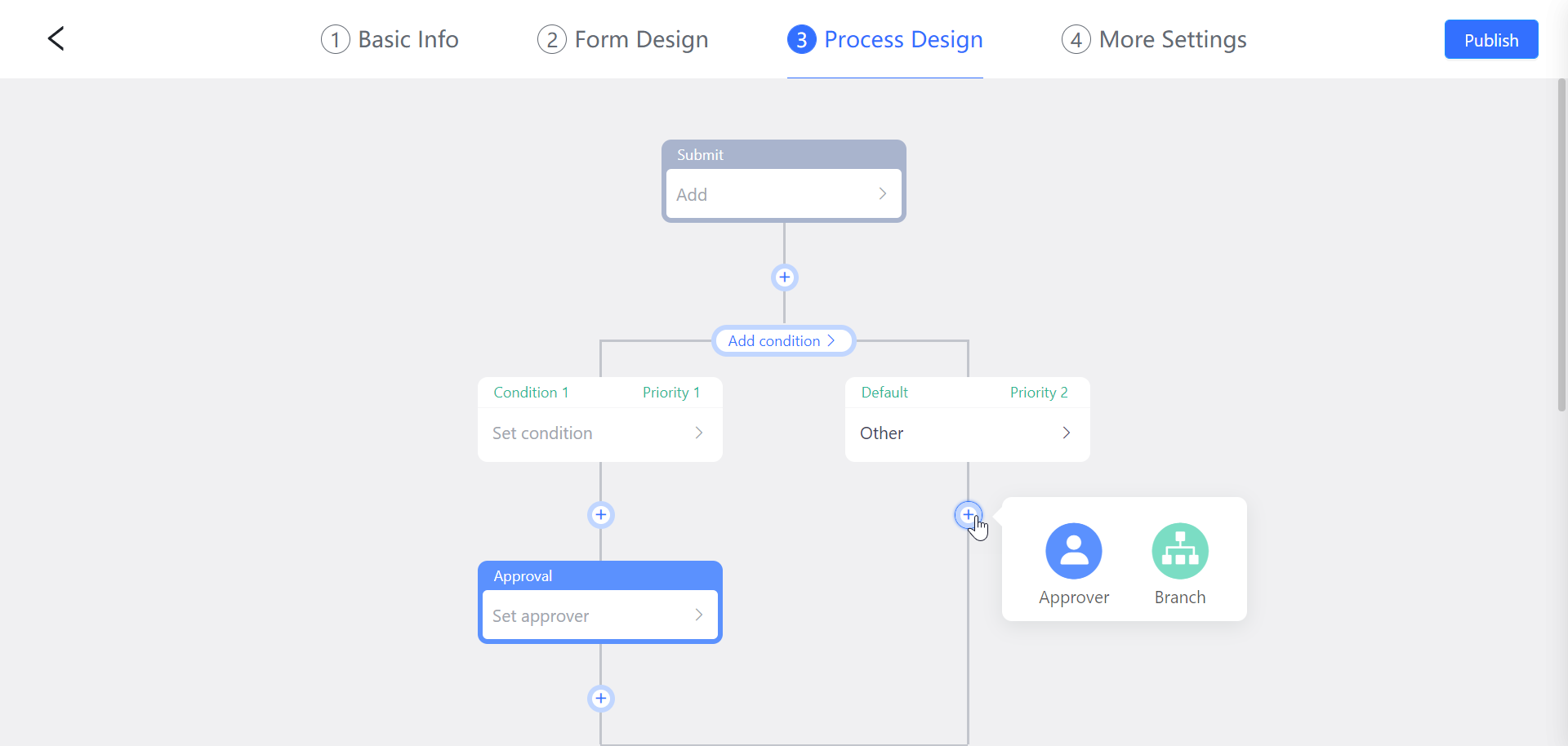1568x746 pixels.
Task: Select the Approval node header
Action: coord(523,575)
